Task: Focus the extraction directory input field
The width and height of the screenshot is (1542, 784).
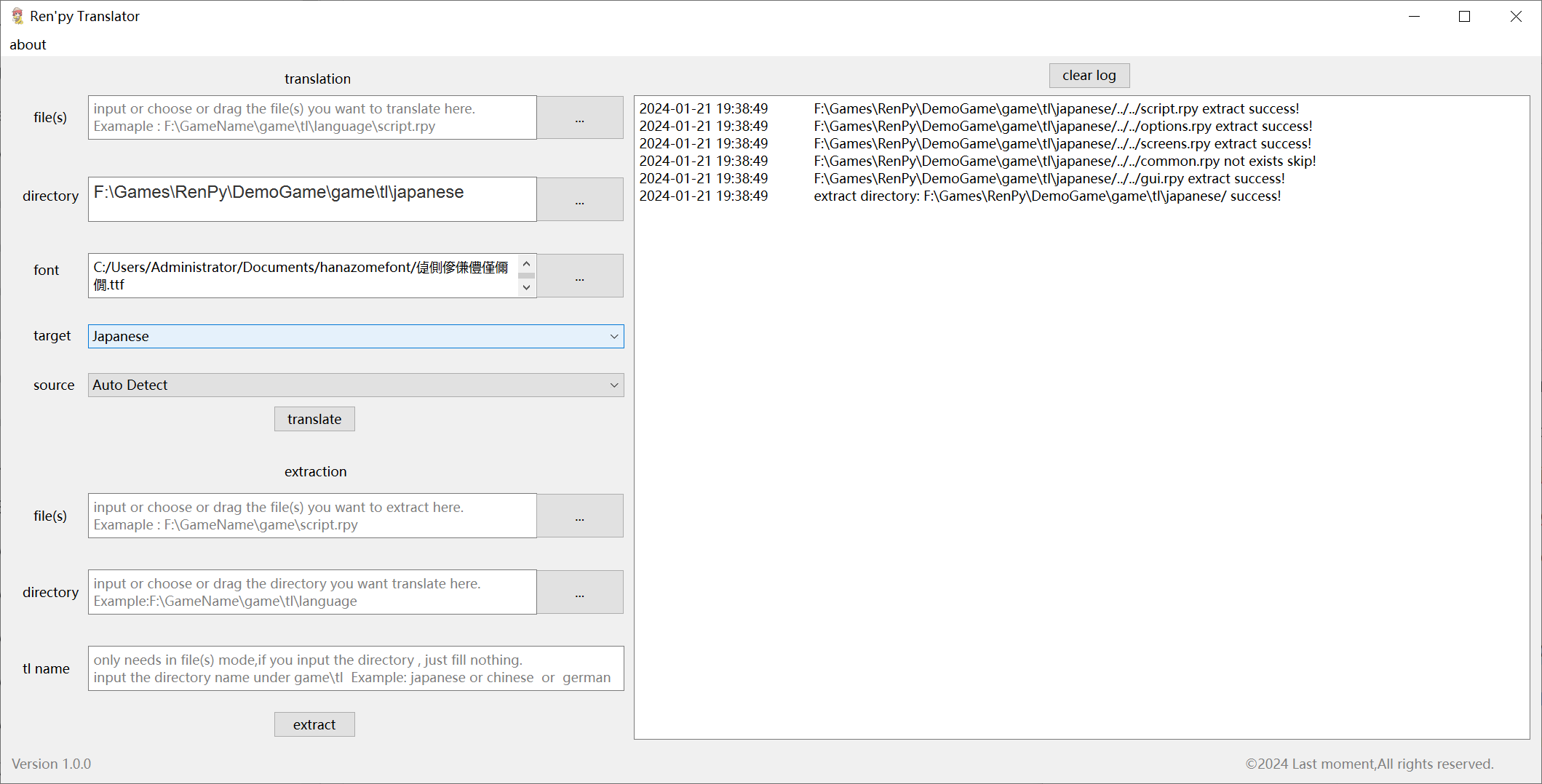Action: (x=312, y=592)
